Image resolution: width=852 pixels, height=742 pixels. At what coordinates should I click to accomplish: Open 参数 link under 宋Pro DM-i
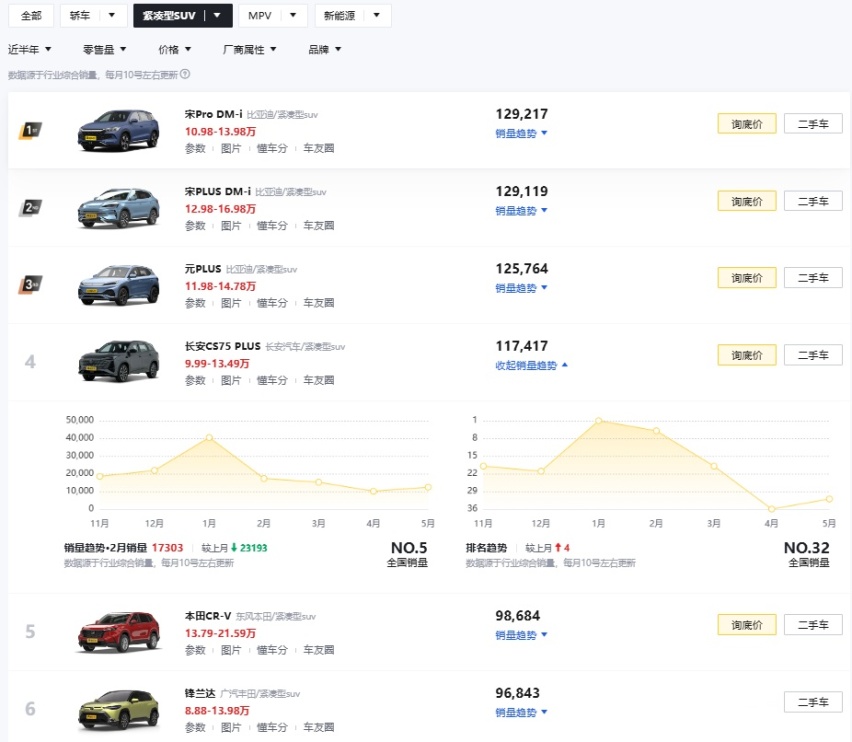click(195, 148)
